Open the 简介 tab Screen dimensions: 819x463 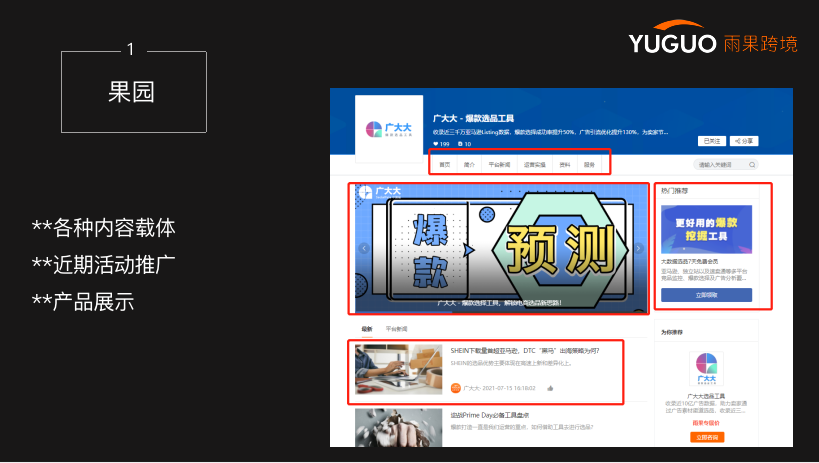point(469,165)
